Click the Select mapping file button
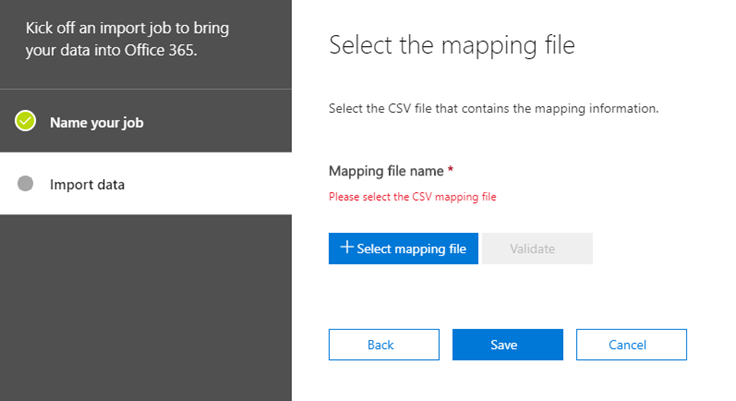The height and width of the screenshot is (401, 736). 403,248
